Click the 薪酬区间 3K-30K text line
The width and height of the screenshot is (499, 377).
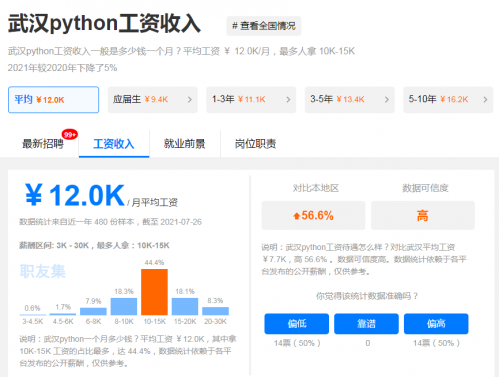pos(94,246)
